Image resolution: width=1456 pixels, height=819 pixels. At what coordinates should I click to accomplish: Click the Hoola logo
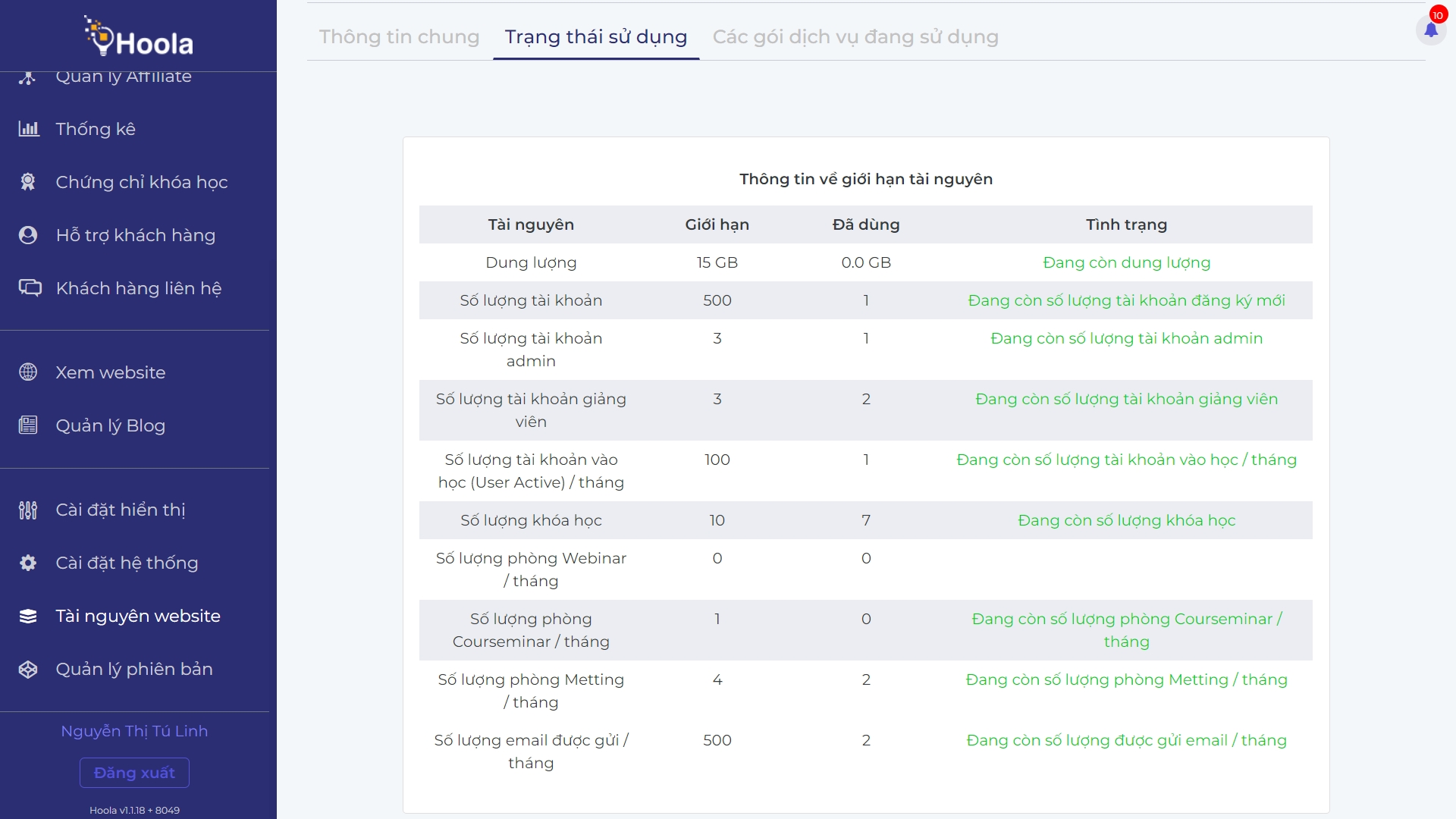point(139,36)
